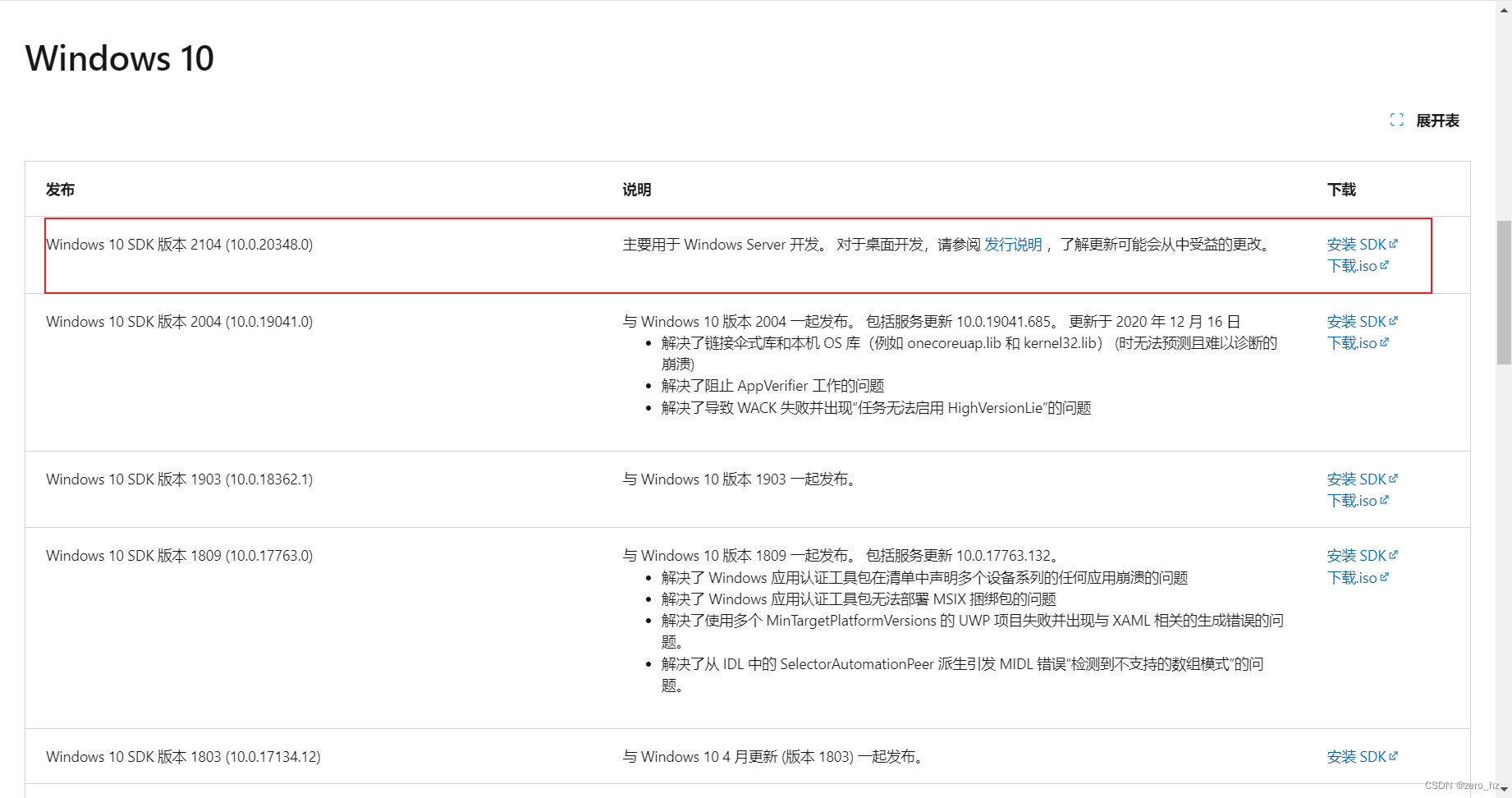Click the page vertical scrollbar thumb
Image resolution: width=1512 pixels, height=798 pixels.
pyautogui.click(x=1504, y=292)
